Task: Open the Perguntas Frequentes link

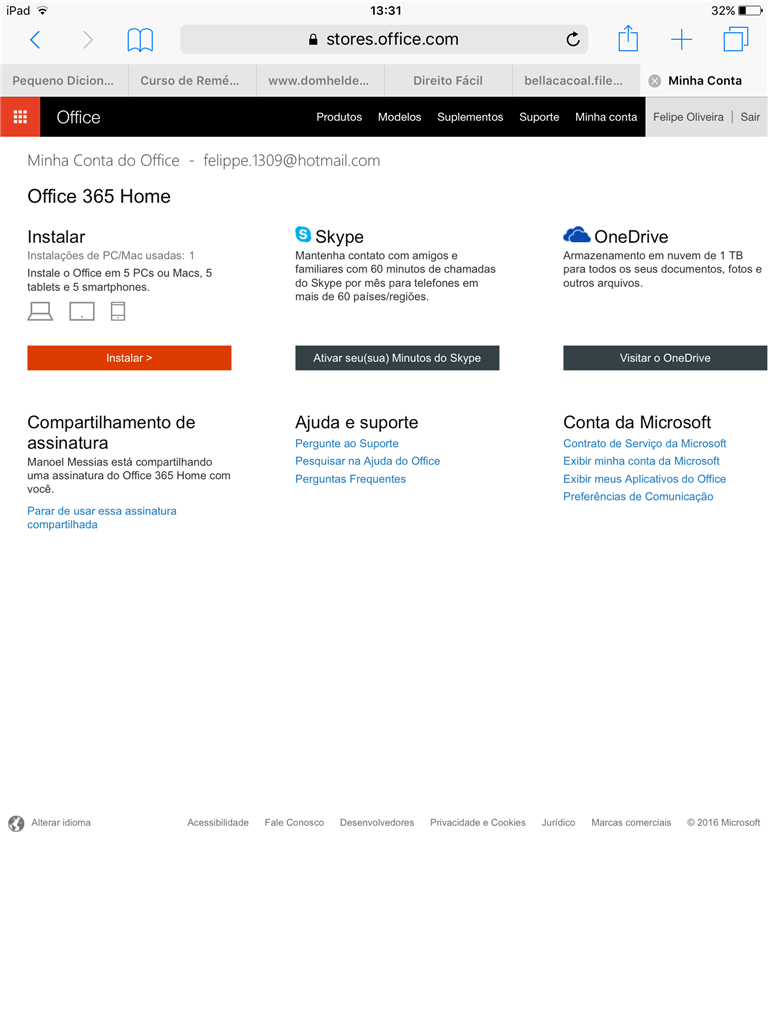Action: [351, 479]
